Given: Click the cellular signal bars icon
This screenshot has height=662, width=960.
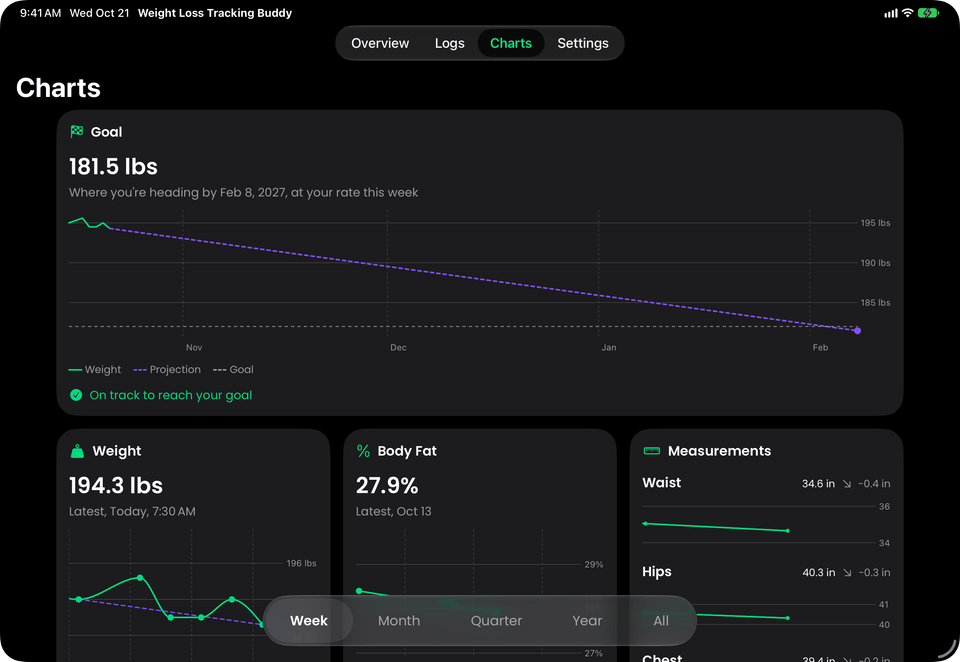Looking at the screenshot, I should pyautogui.click(x=891, y=13).
